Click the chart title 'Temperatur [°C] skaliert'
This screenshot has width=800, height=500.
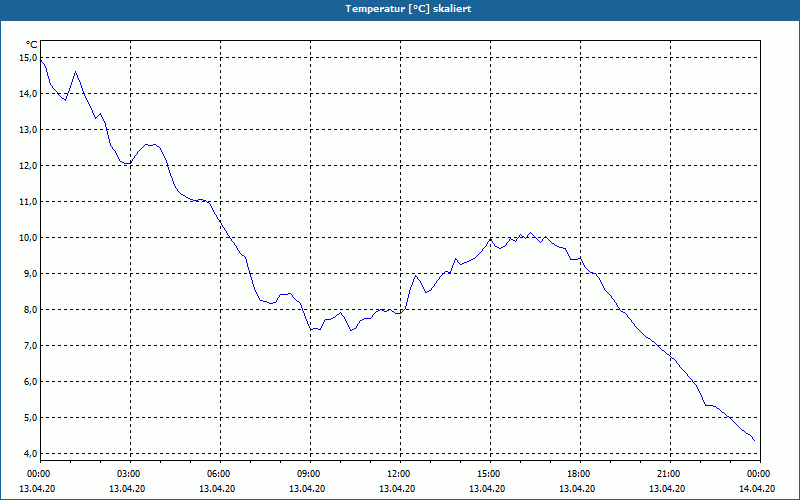click(408, 9)
